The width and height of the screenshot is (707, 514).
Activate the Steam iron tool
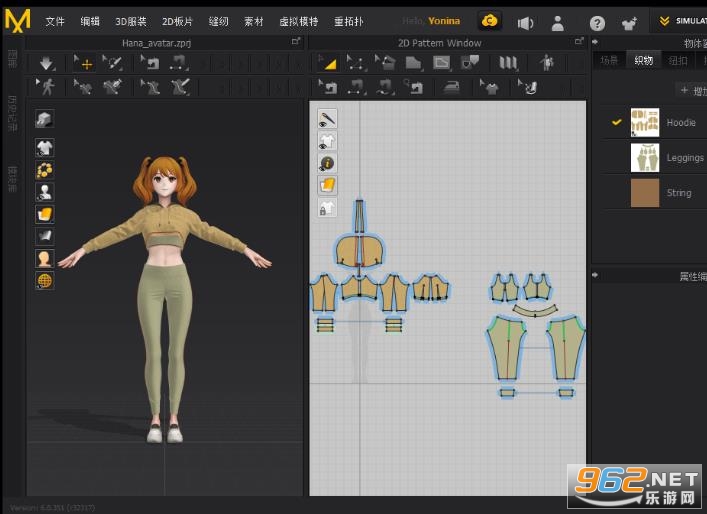pos(451,87)
